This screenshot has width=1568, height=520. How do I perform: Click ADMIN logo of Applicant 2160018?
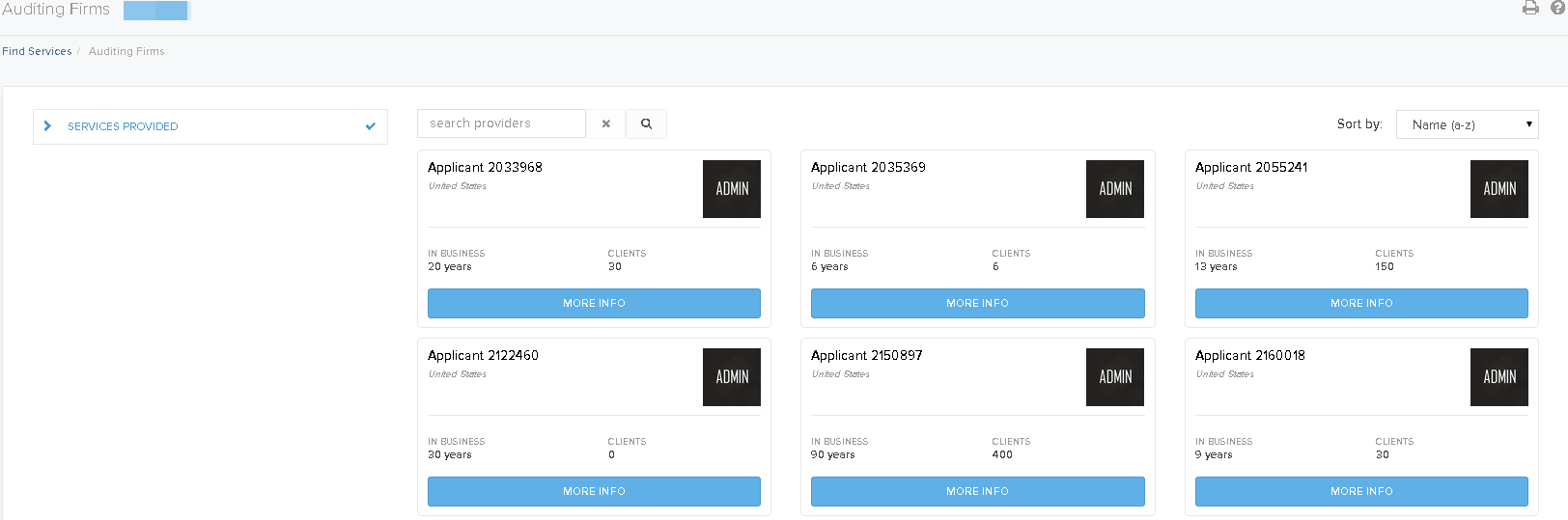pyautogui.click(x=1499, y=377)
